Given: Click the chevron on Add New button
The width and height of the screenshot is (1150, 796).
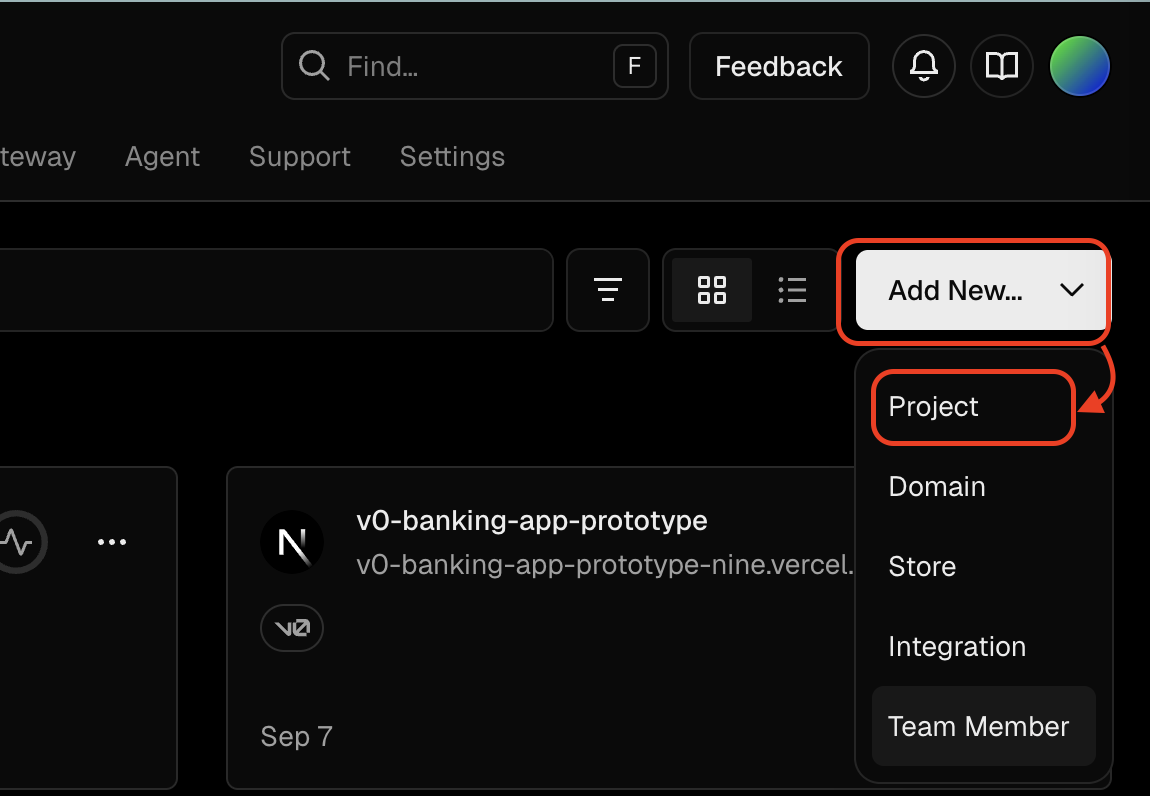Looking at the screenshot, I should click(x=1071, y=290).
